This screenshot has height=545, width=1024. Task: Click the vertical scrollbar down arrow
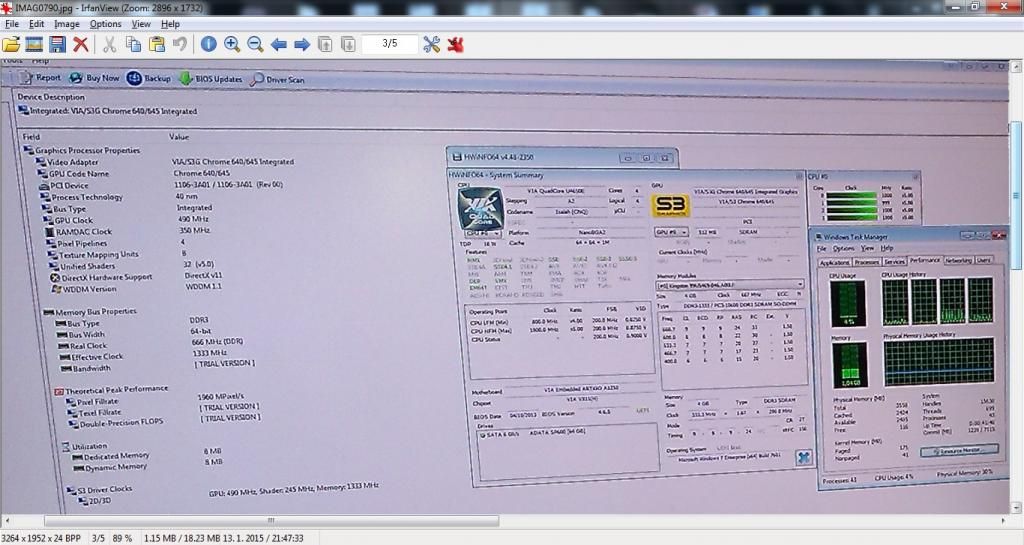click(x=1016, y=508)
